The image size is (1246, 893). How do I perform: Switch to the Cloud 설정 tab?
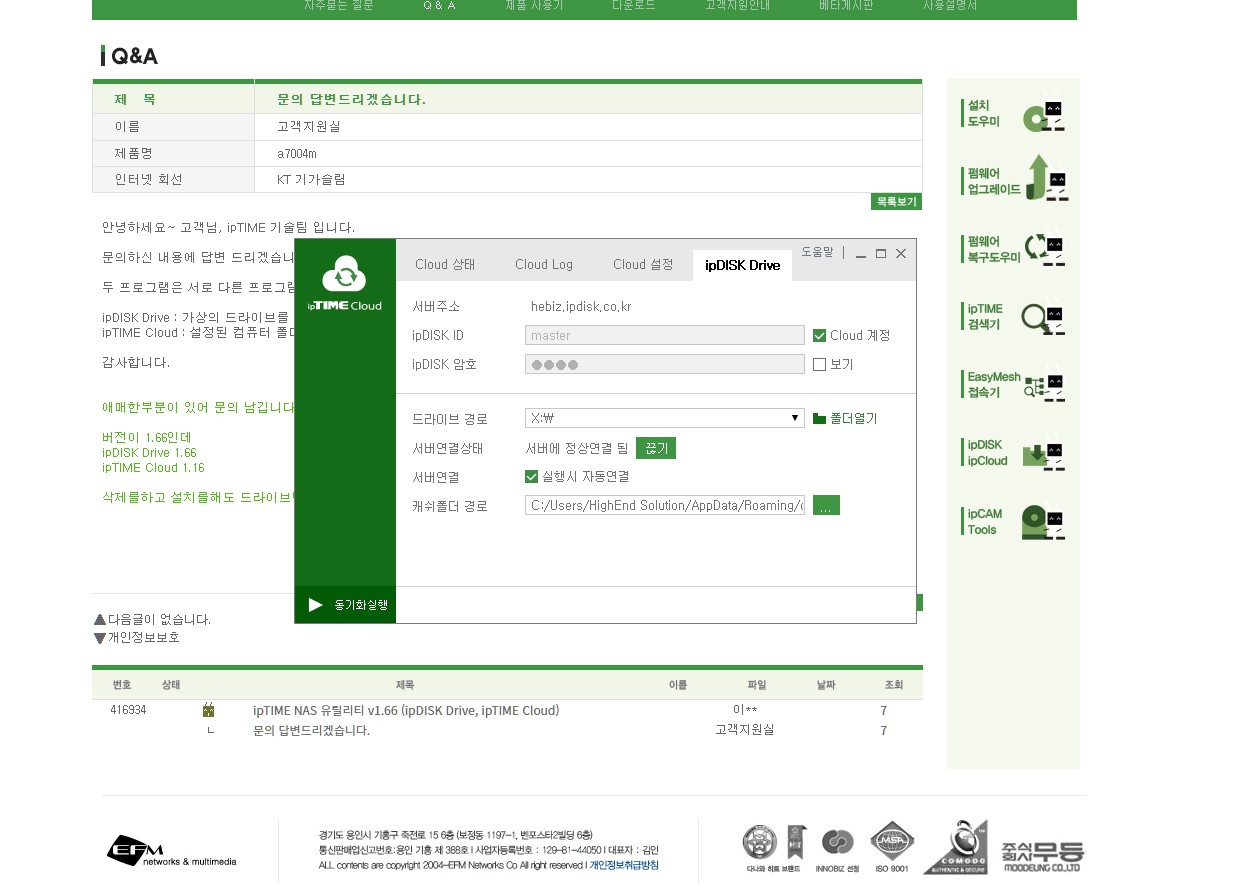[643, 264]
